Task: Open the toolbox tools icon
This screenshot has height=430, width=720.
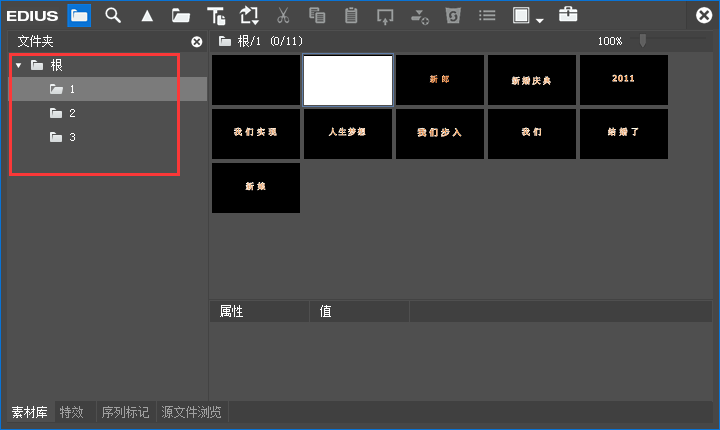Action: (x=568, y=15)
